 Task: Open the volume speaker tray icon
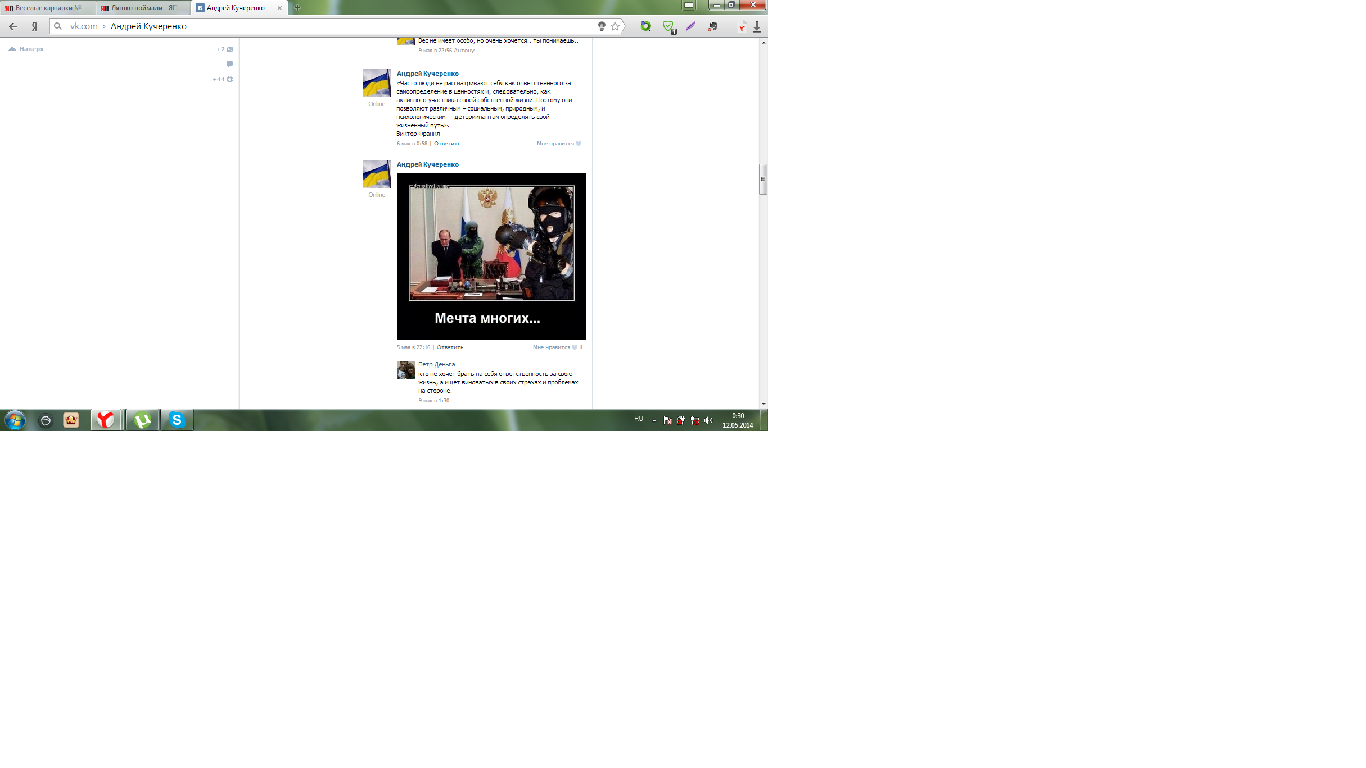(x=708, y=421)
